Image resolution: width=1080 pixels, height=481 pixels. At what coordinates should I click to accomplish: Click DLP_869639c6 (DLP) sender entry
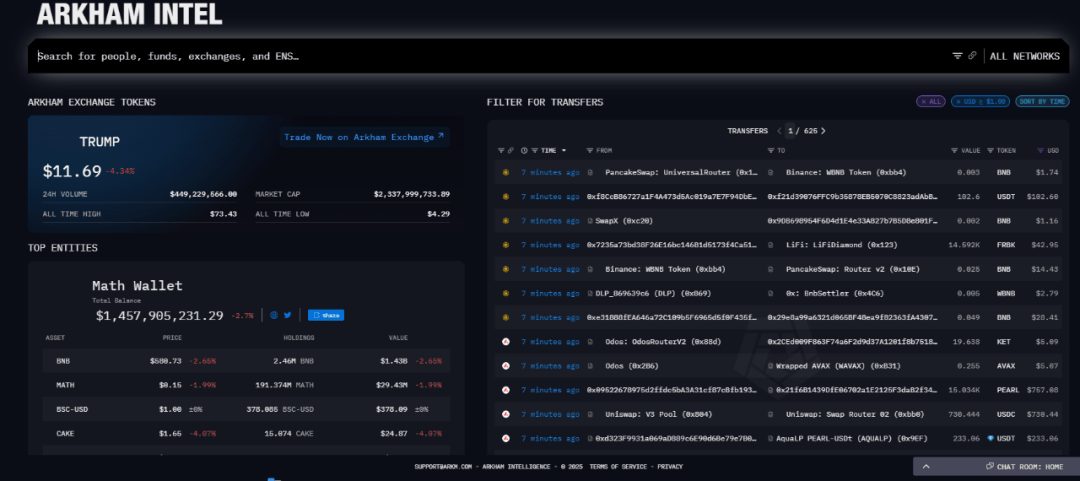(x=653, y=293)
